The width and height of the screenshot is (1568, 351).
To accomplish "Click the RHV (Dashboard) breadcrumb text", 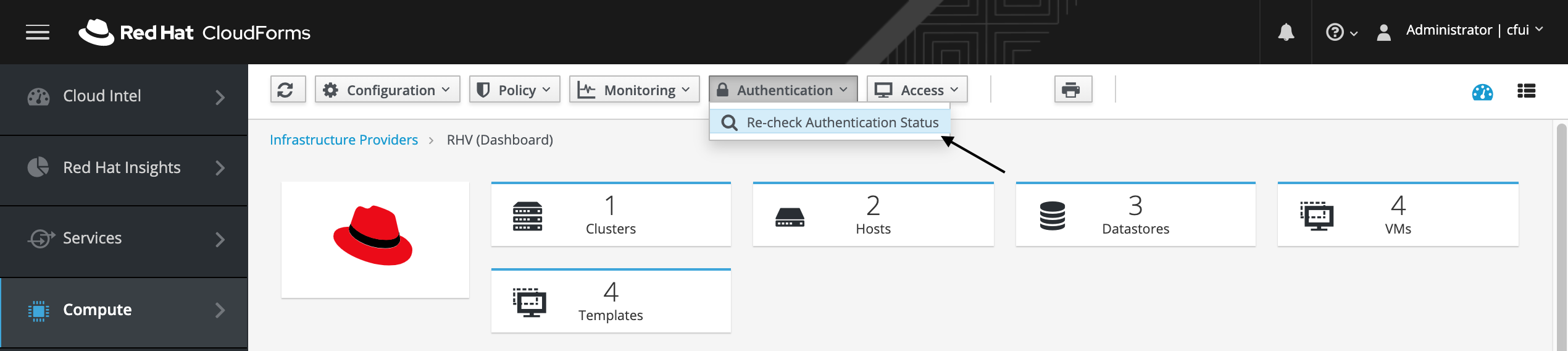I will point(500,140).
